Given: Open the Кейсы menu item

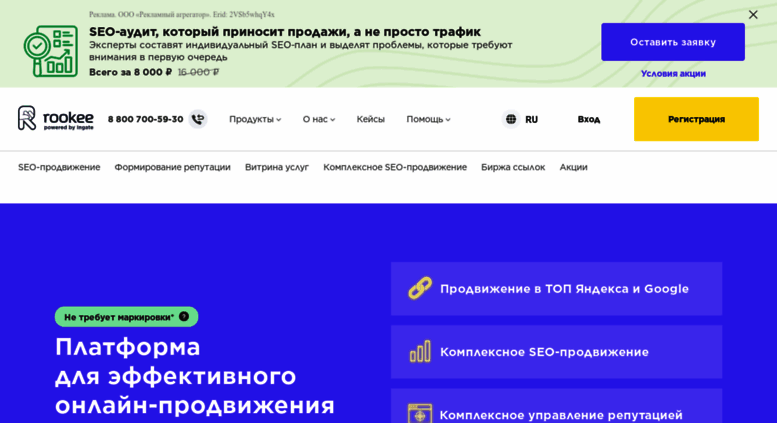Looking at the screenshot, I should 370,119.
